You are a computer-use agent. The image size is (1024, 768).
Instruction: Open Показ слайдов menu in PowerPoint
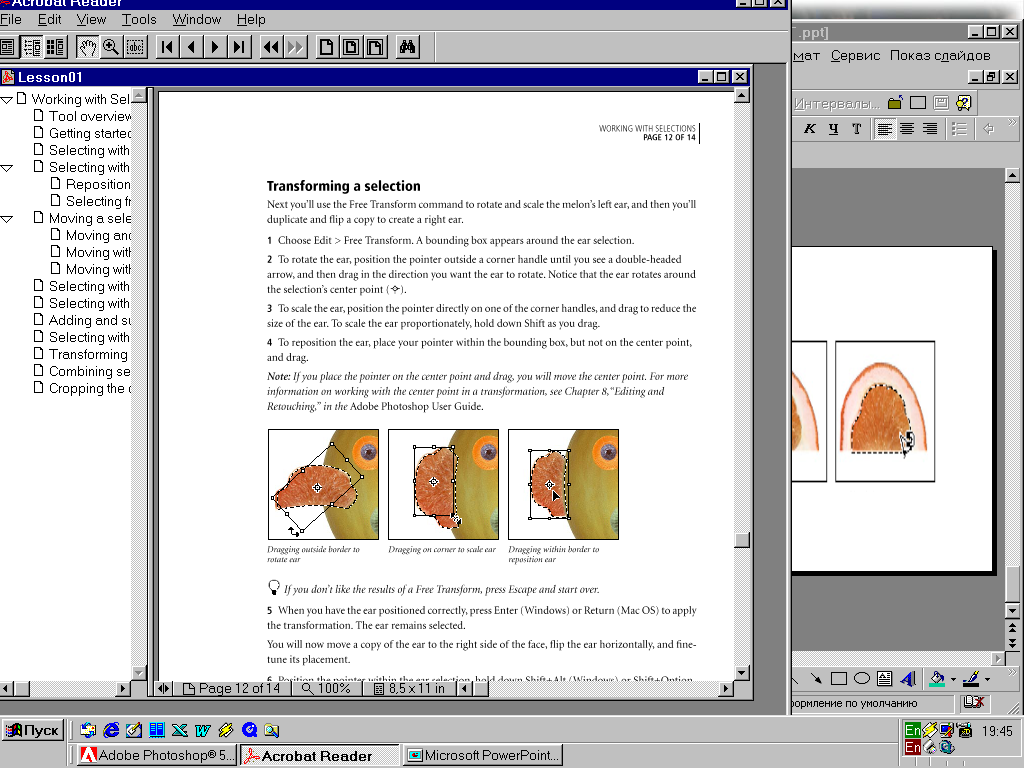[940, 56]
